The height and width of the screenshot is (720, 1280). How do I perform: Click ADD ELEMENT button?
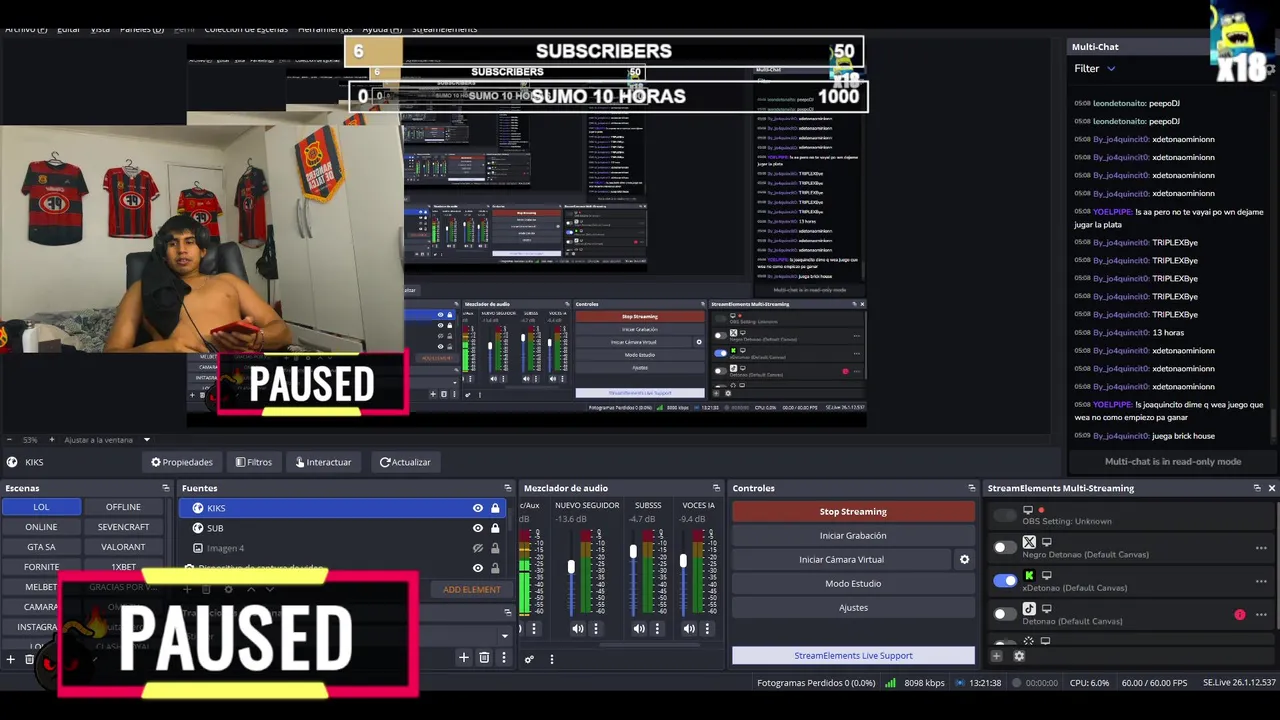(x=471, y=590)
